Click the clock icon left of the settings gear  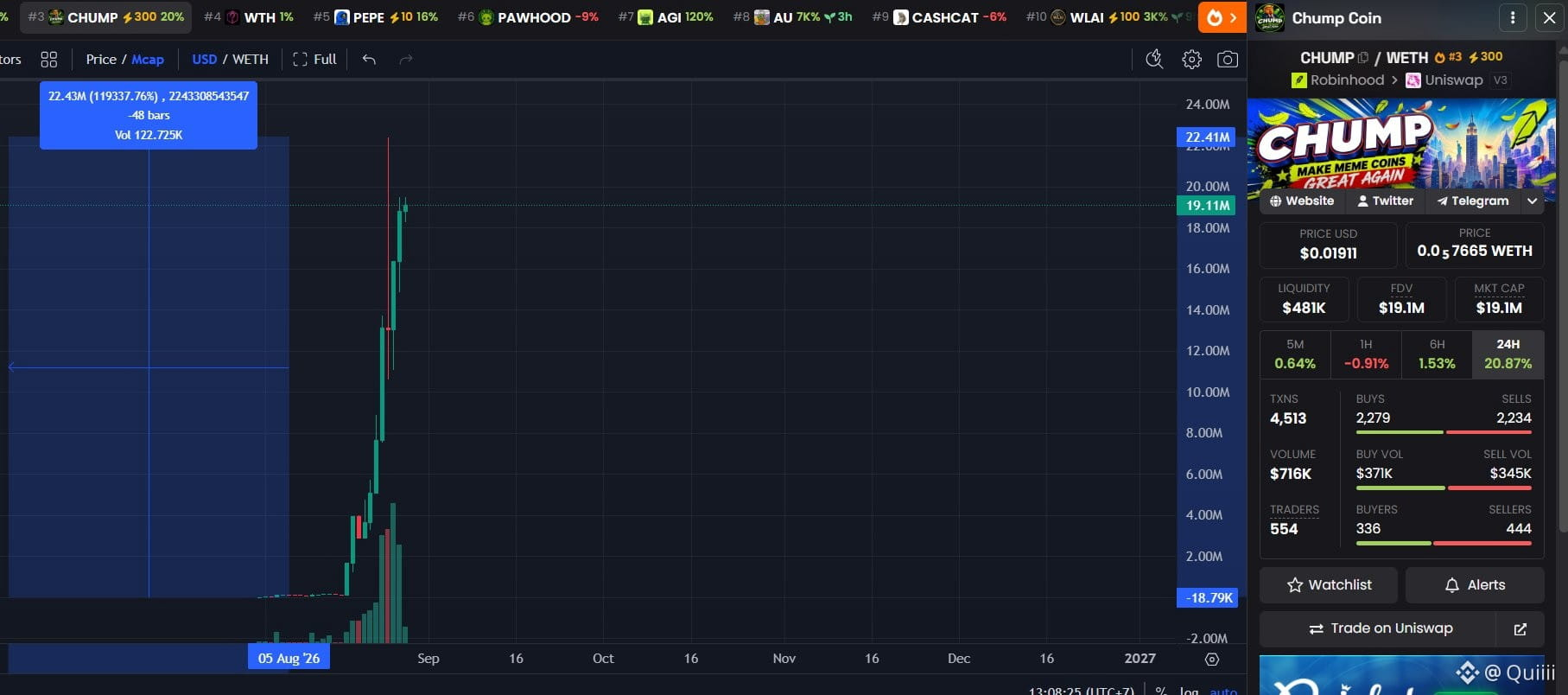1154,59
